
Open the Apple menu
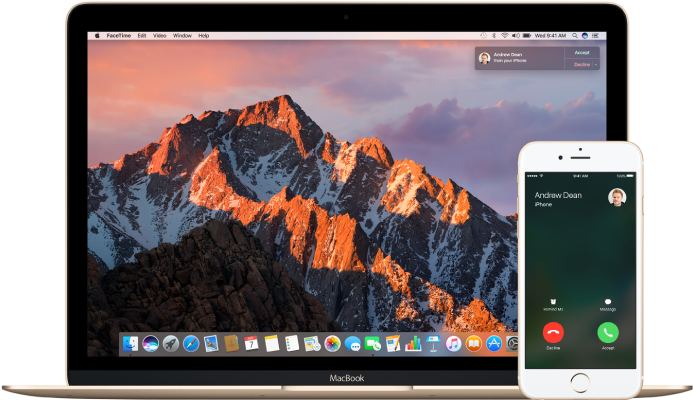97,36
